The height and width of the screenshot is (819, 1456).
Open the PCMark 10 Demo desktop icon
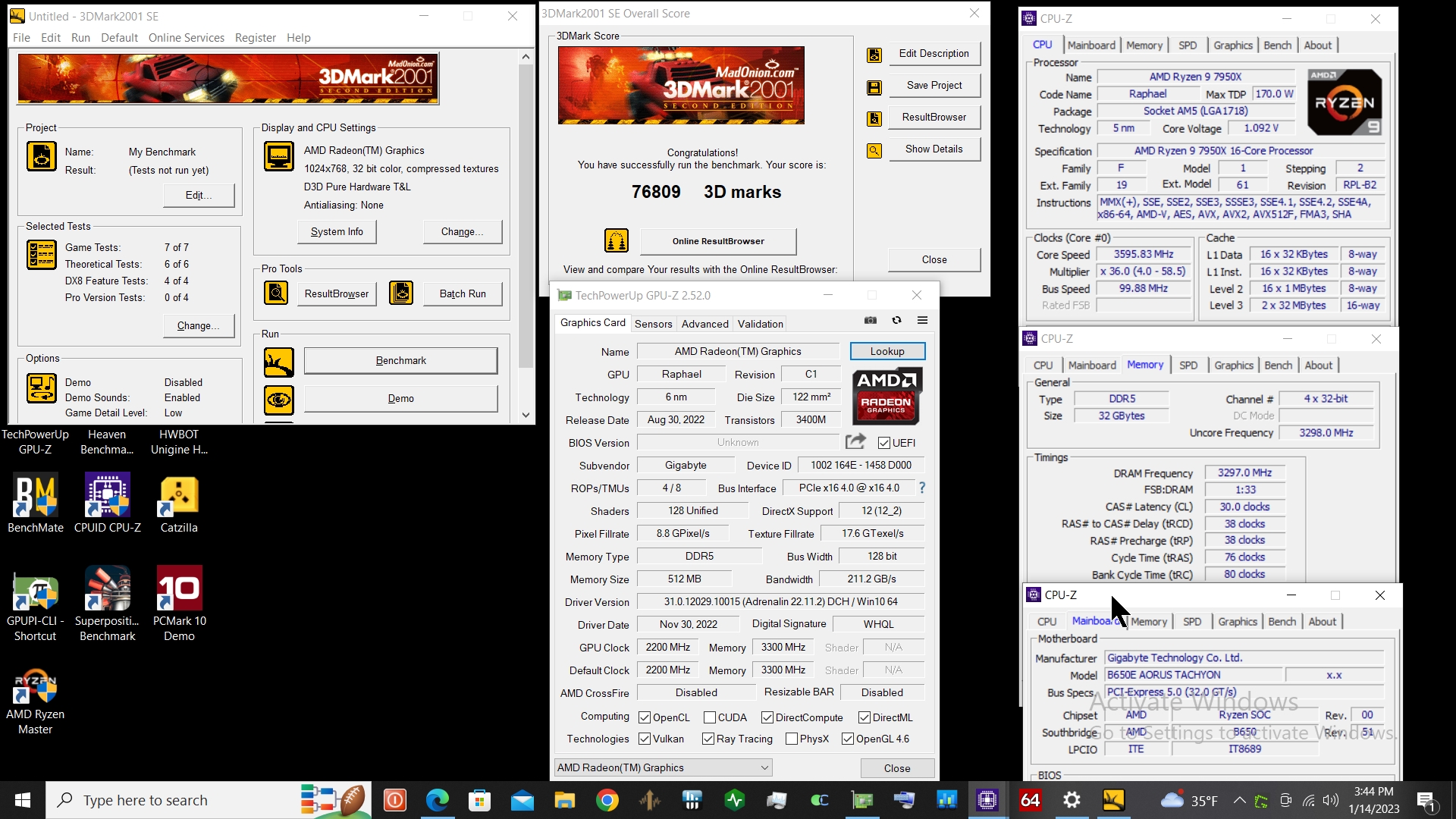[180, 604]
